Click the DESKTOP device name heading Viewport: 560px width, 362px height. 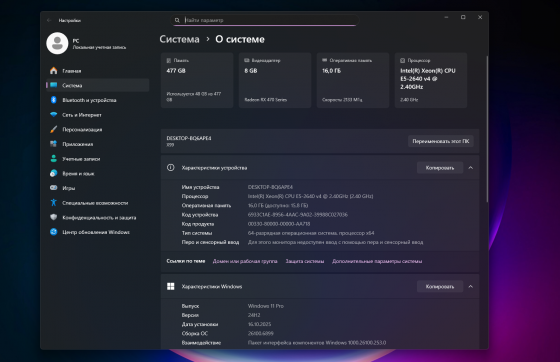[x=189, y=138]
